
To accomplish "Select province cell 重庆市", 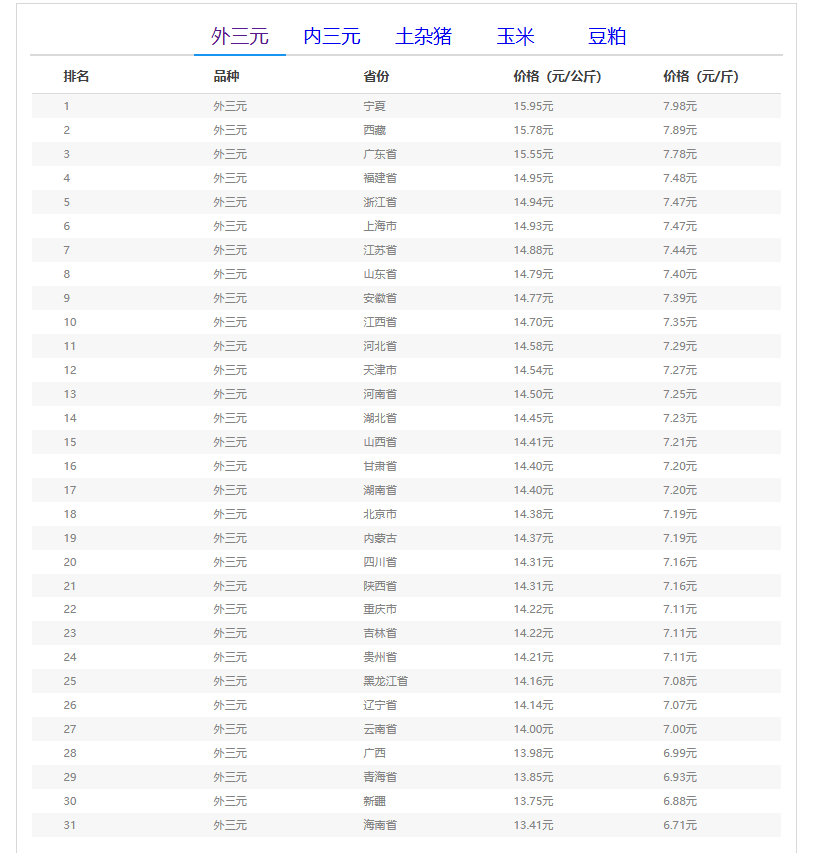I will pyautogui.click(x=380, y=609).
